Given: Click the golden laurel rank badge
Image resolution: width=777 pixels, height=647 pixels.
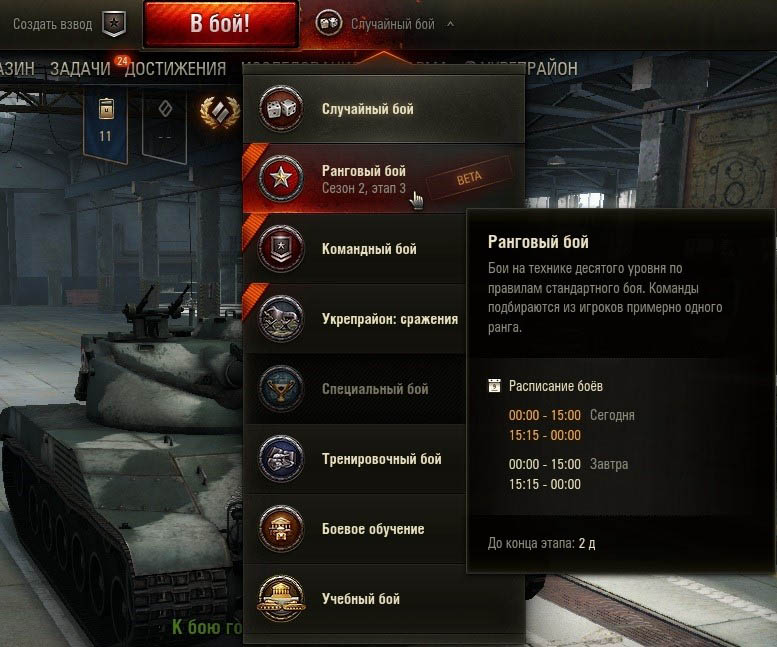Looking at the screenshot, I should pos(220,112).
